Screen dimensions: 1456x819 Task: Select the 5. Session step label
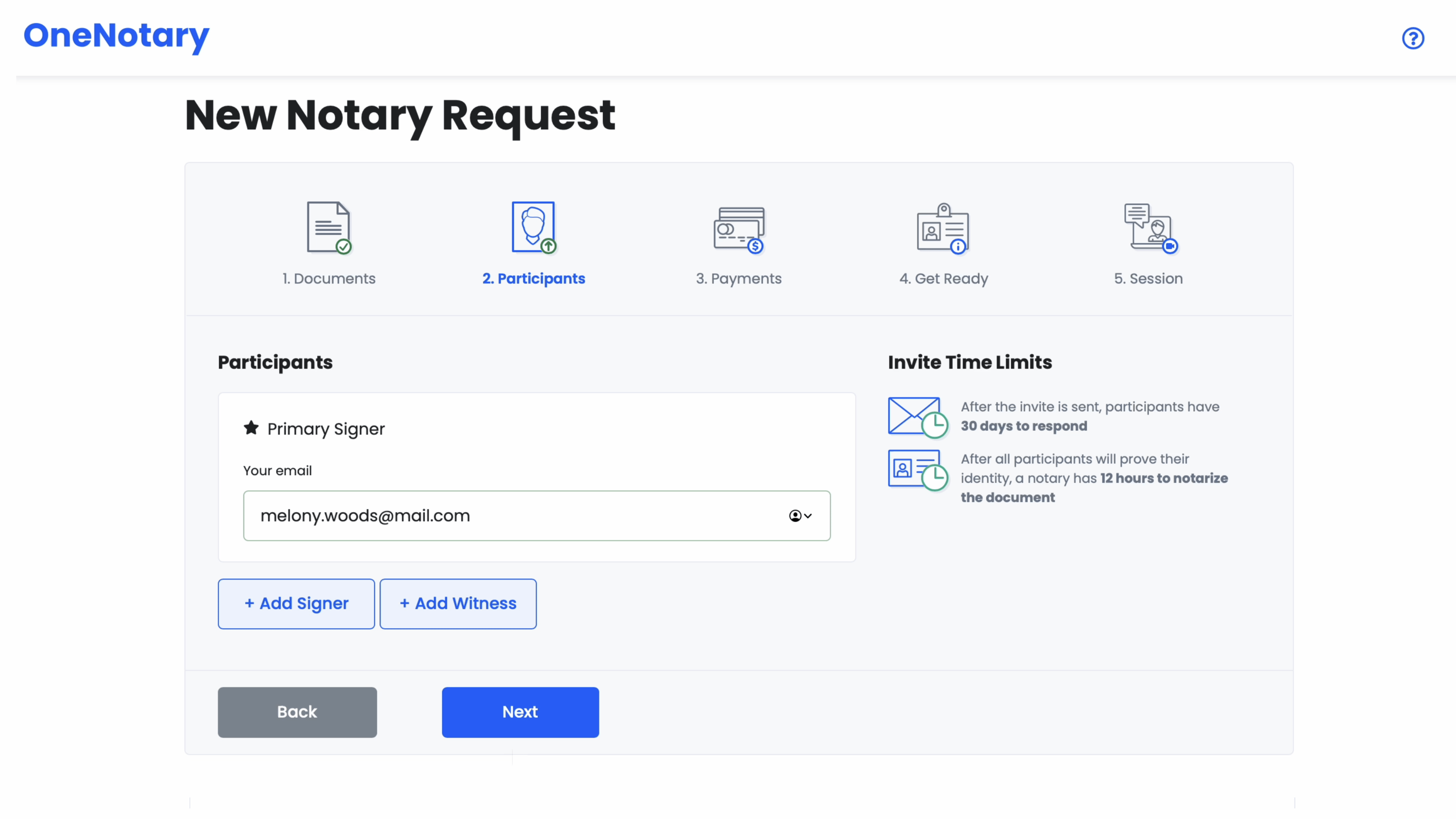pyautogui.click(x=1148, y=279)
